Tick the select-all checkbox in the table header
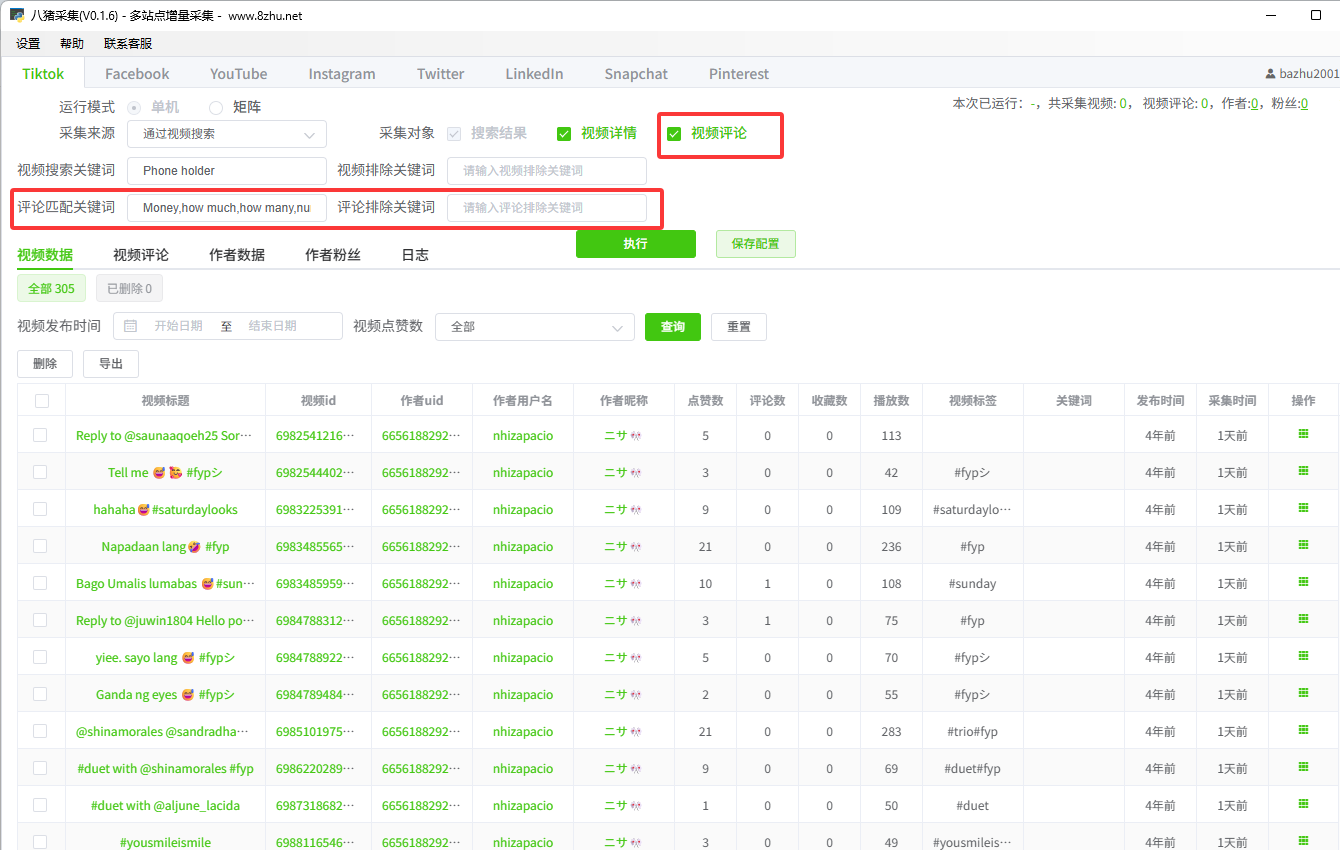This screenshot has width=1340, height=850. (x=41, y=401)
